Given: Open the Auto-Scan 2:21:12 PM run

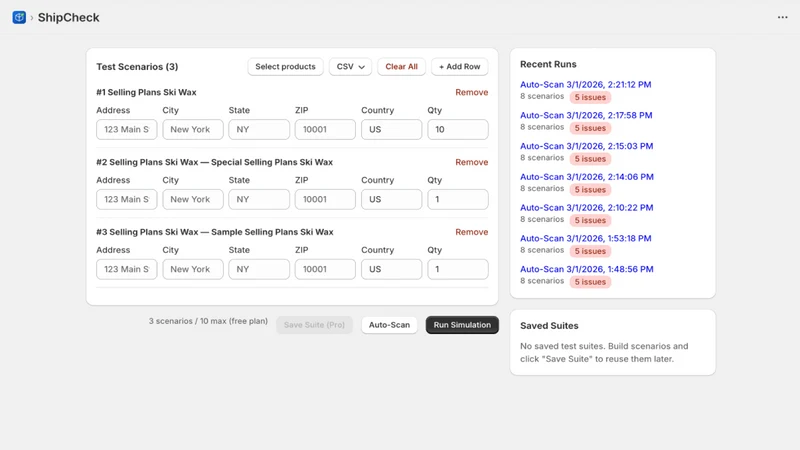Looking at the screenshot, I should point(586,85).
